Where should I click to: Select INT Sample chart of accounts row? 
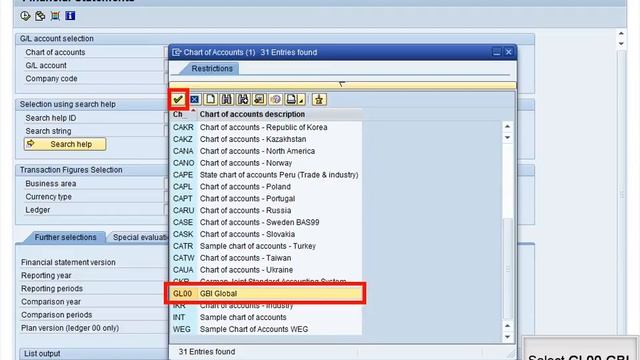(266, 317)
